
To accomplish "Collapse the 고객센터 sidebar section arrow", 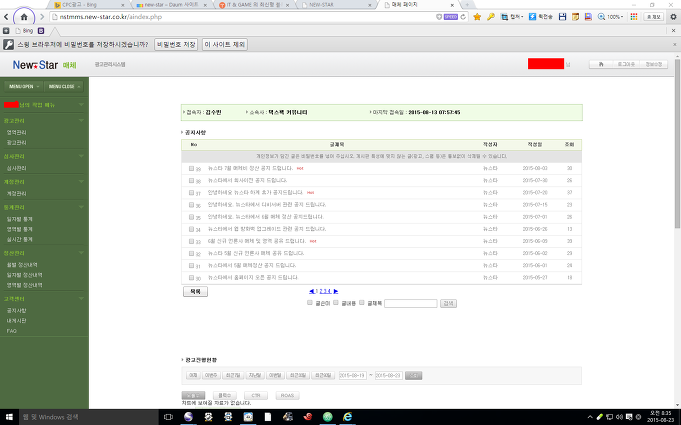I will point(81,299).
